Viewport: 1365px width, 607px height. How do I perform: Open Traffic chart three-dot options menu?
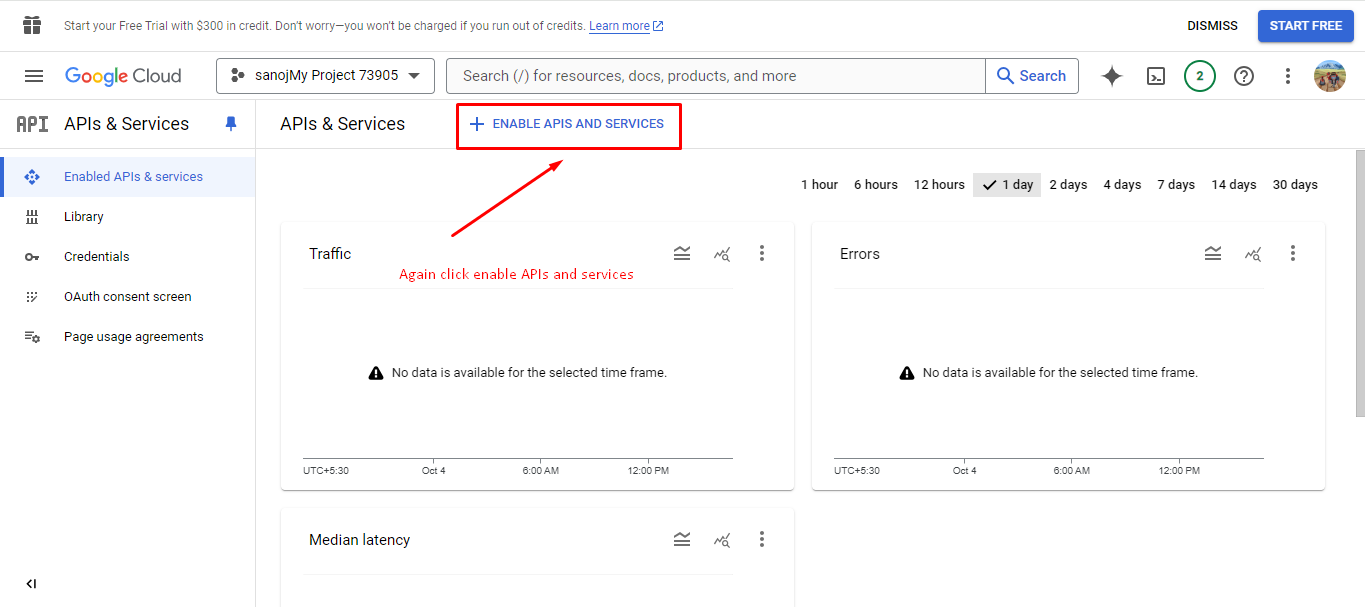coord(762,254)
